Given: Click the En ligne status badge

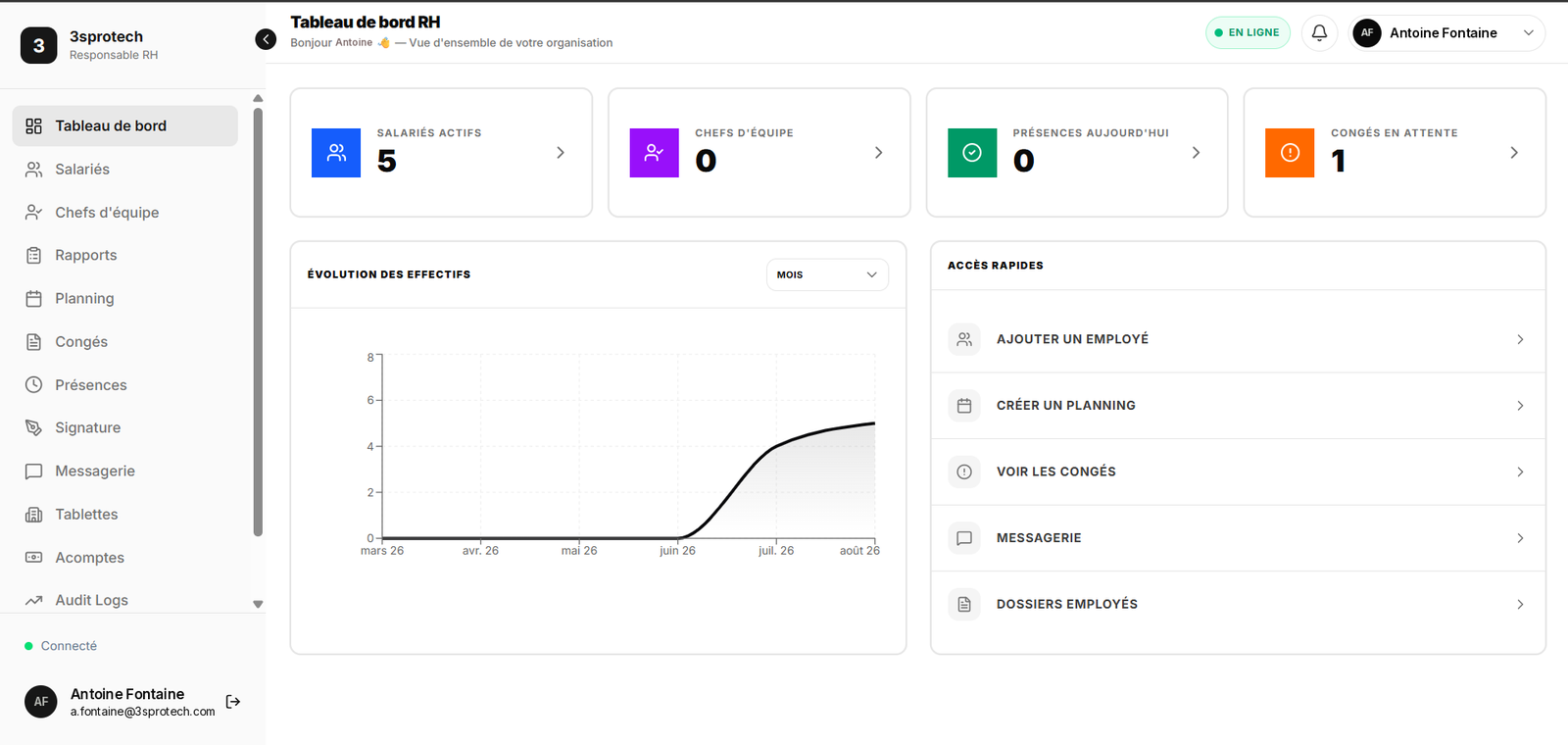Looking at the screenshot, I should (1248, 33).
